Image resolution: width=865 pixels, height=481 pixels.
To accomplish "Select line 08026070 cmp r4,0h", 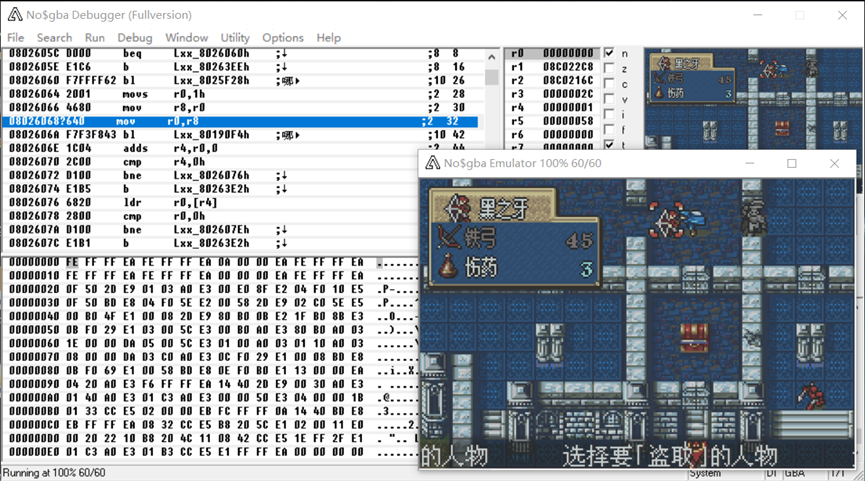I will pyautogui.click(x=211, y=162).
